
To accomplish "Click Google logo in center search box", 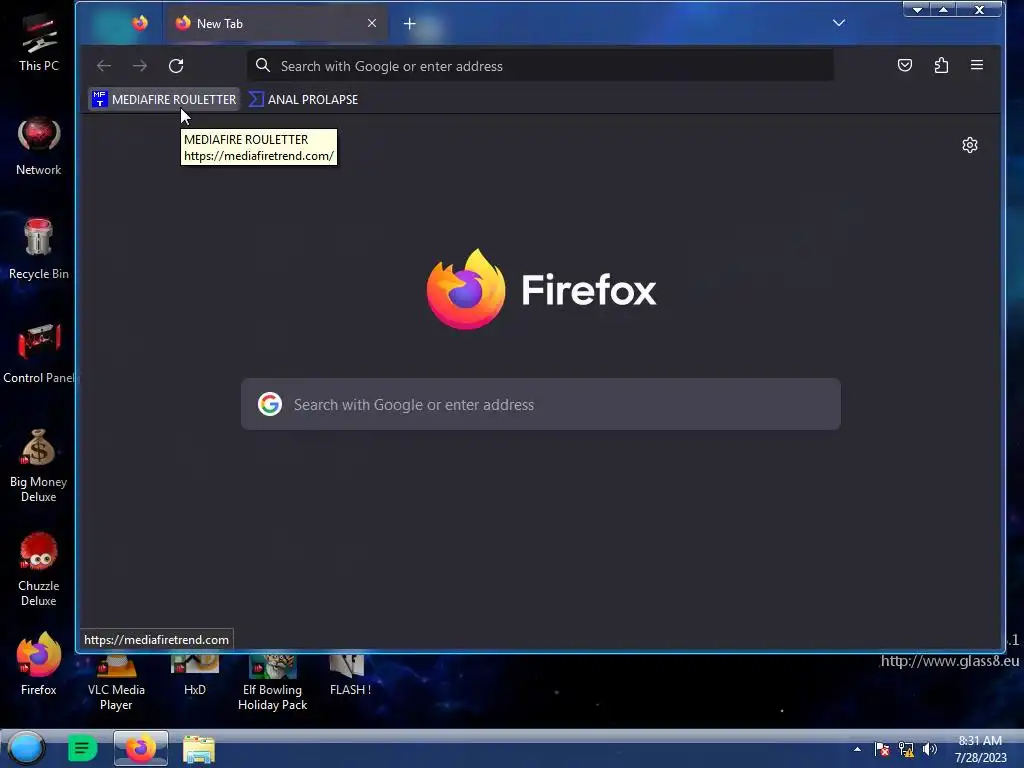I will pyautogui.click(x=270, y=404).
